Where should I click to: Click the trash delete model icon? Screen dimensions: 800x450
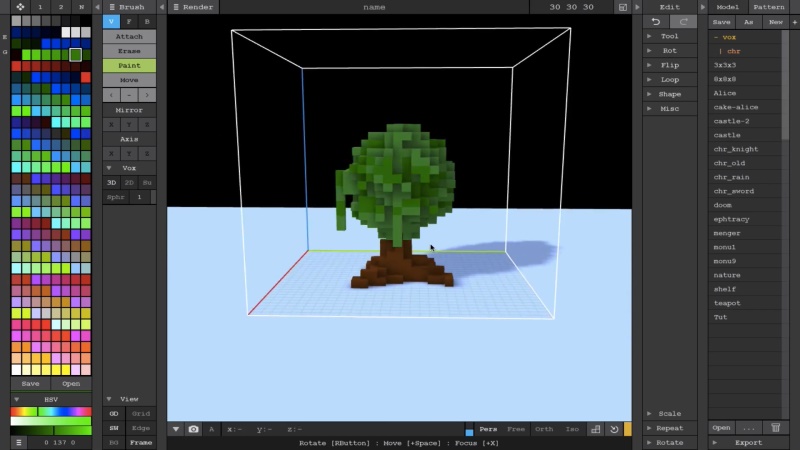coord(775,428)
